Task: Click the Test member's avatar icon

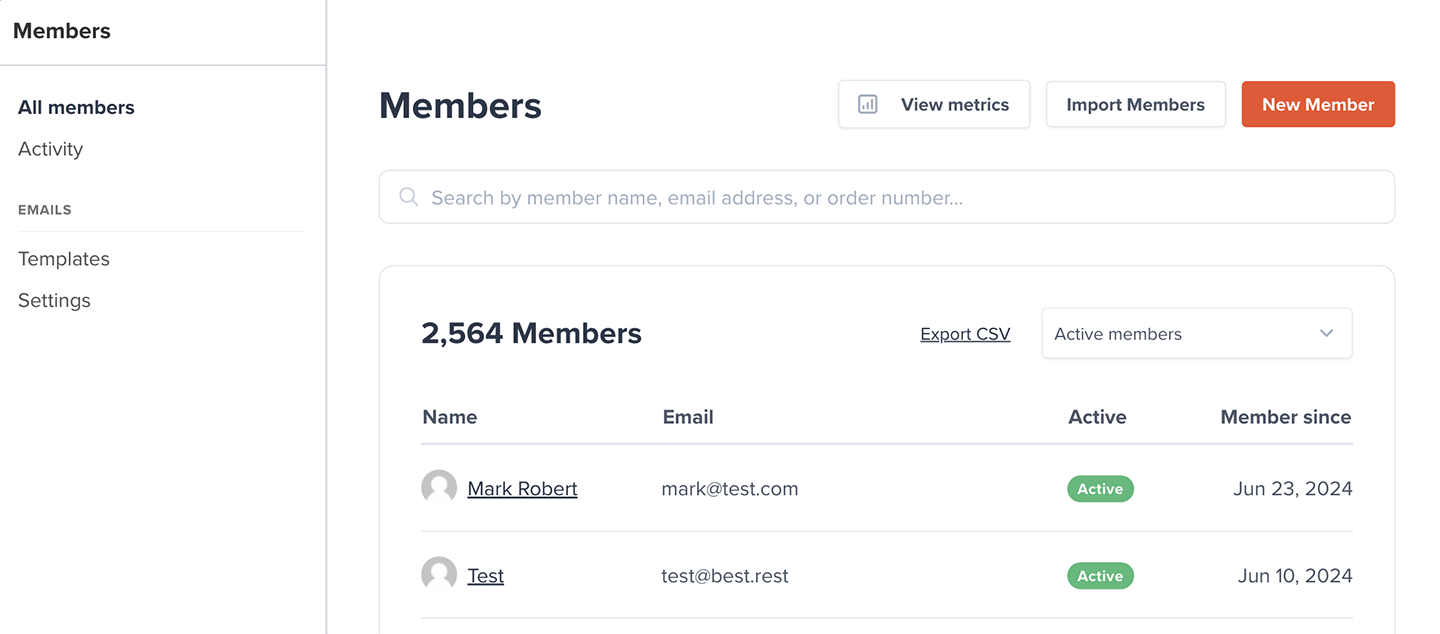Action: pyautogui.click(x=439, y=575)
